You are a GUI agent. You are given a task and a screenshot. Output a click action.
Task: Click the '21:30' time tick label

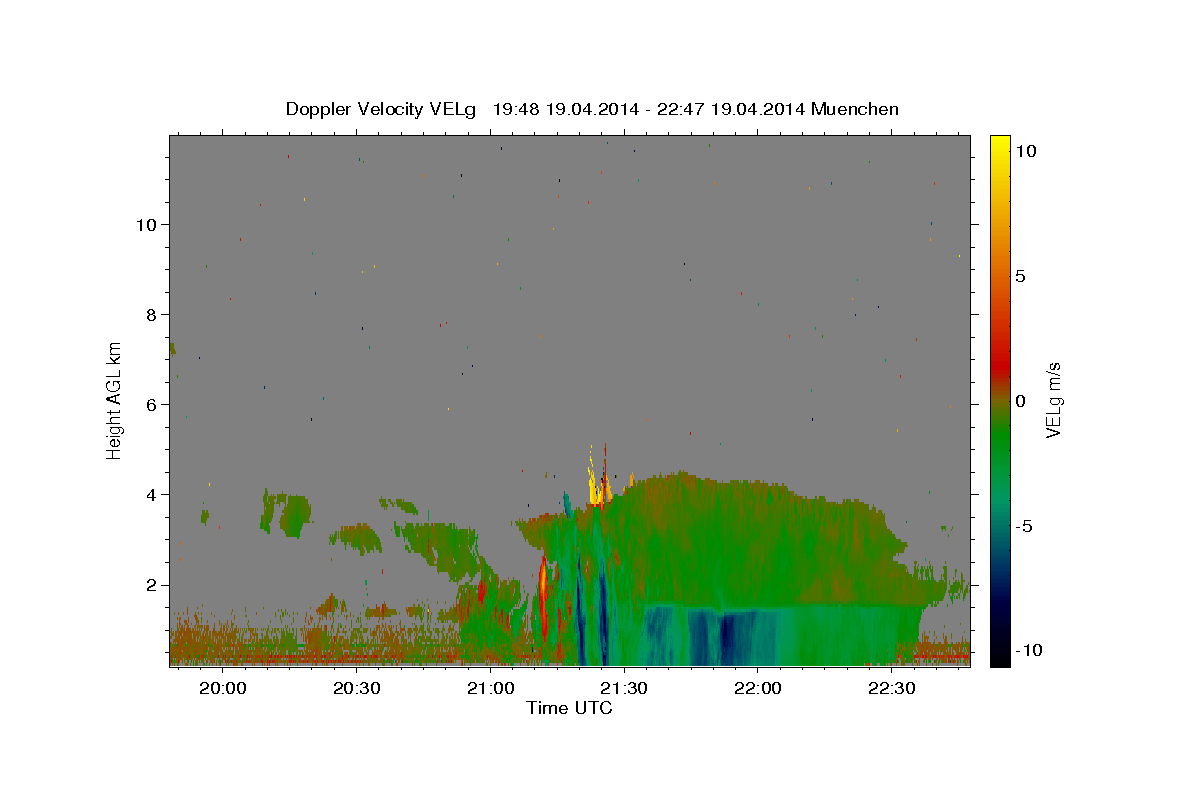coord(624,688)
